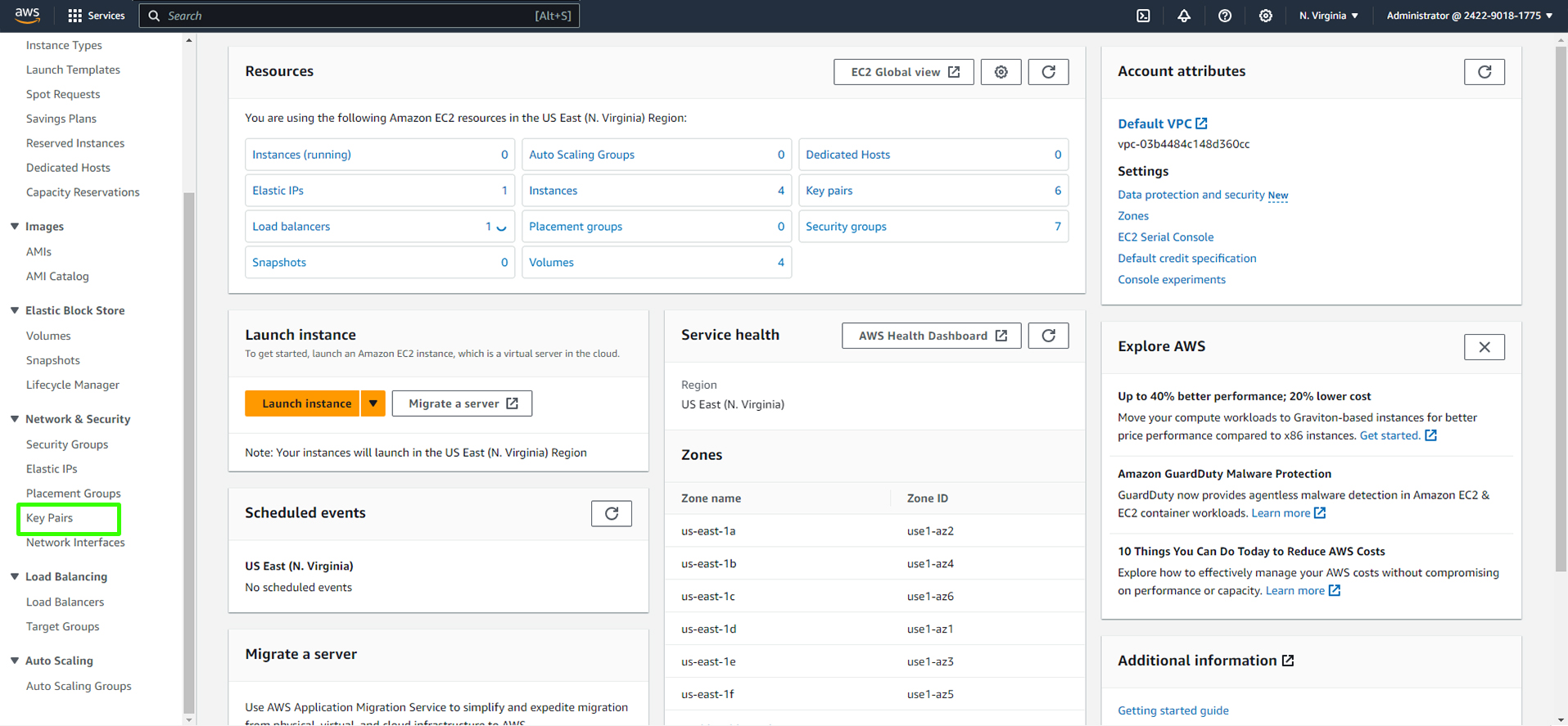Click the us-east-1a zone name
The height and width of the screenshot is (726, 1568).
pyautogui.click(x=708, y=531)
